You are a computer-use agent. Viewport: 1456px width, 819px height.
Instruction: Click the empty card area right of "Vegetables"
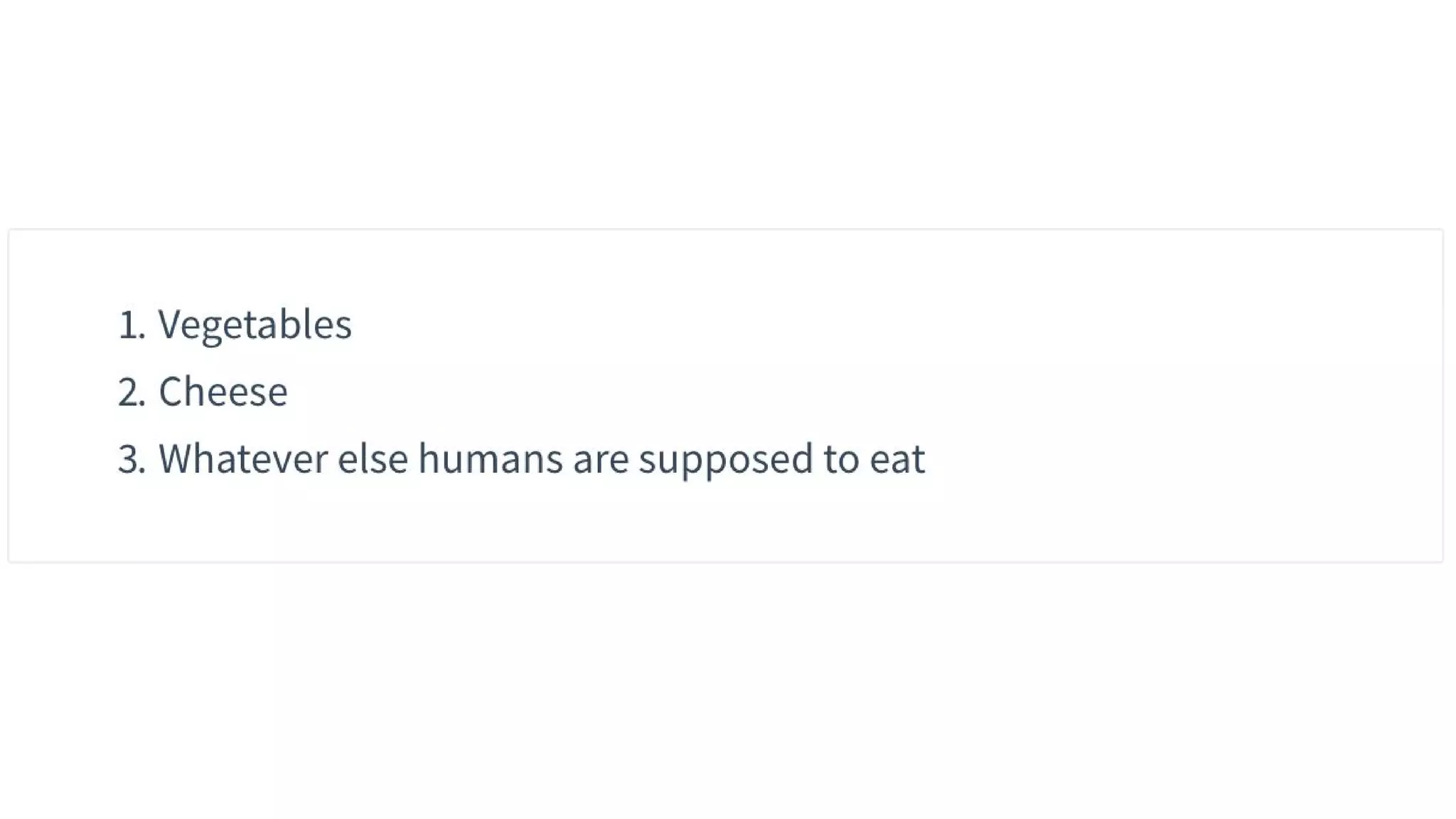pyautogui.click(x=782, y=325)
